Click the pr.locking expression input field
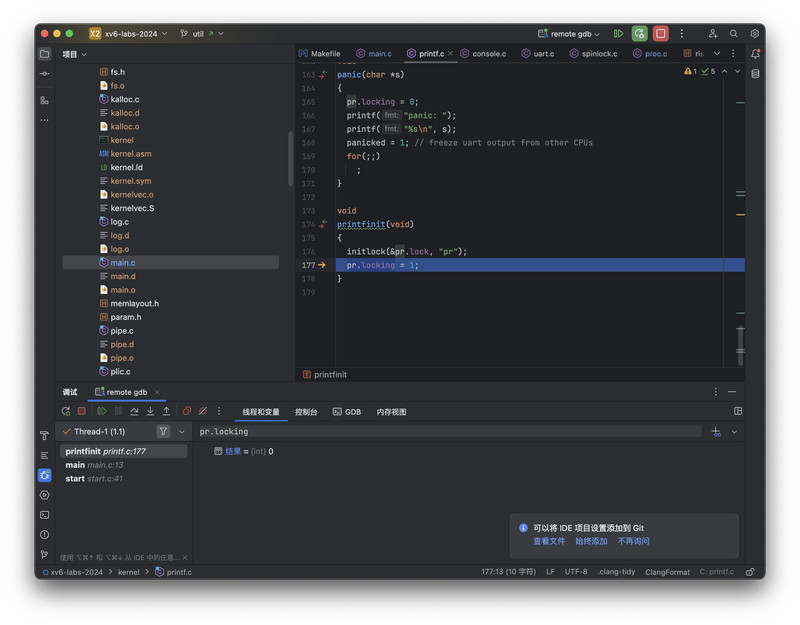 click(449, 432)
